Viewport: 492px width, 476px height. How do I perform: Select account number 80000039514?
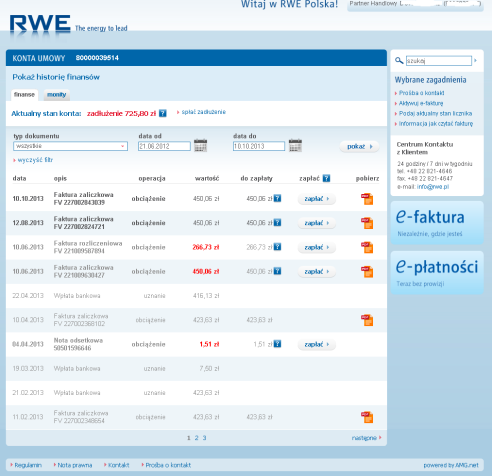coord(97,58)
